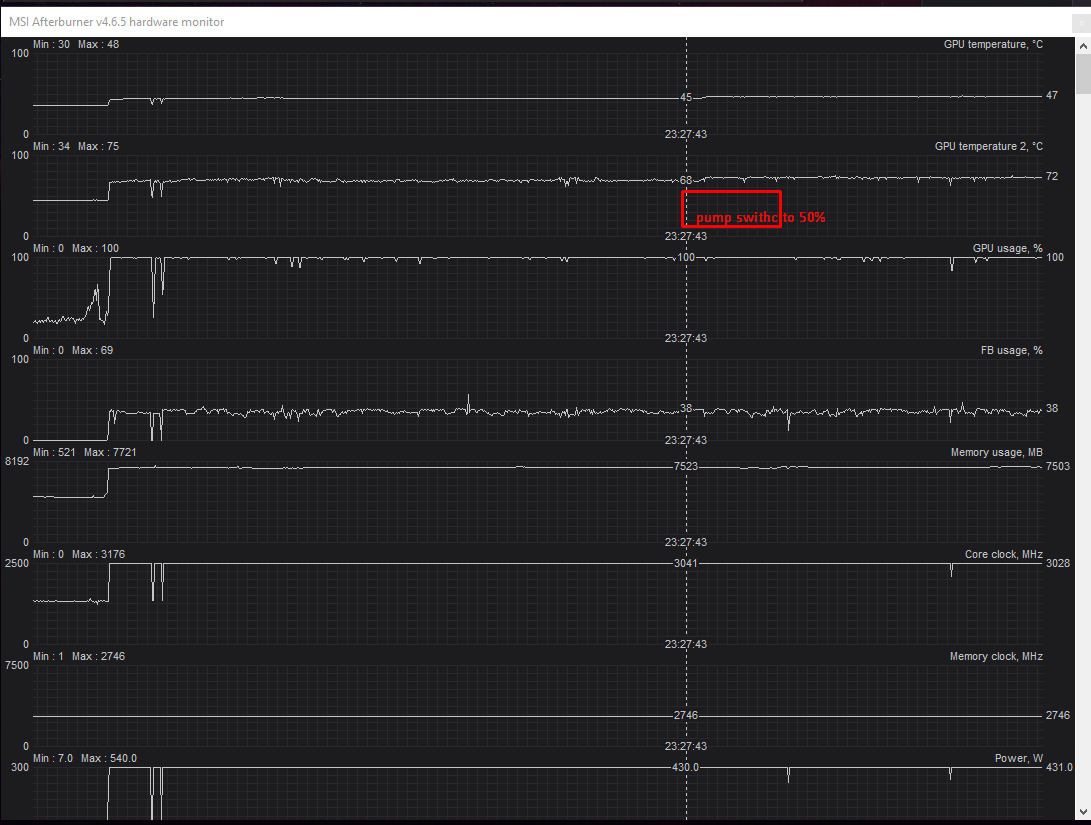Image resolution: width=1091 pixels, height=825 pixels.
Task: Click 'Min : 521 Max : 7721' text
Action: [x=85, y=453]
